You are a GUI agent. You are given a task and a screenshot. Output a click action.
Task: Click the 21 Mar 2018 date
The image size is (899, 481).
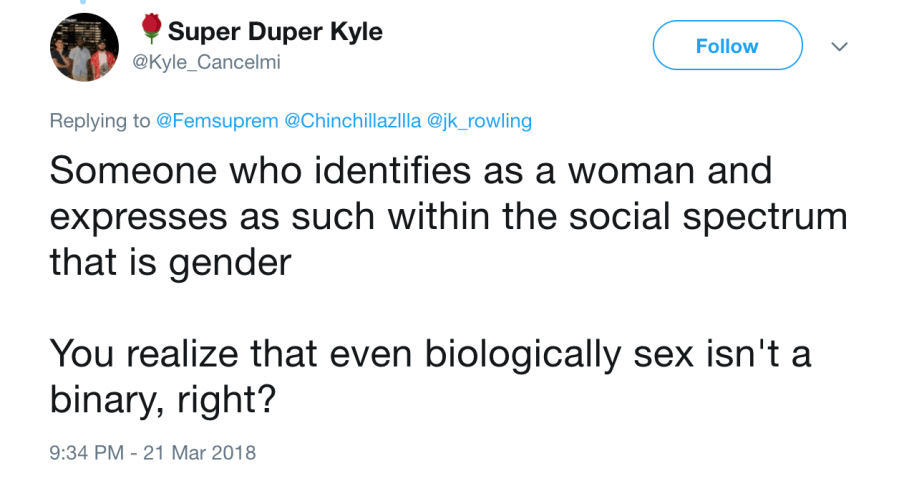pos(202,452)
